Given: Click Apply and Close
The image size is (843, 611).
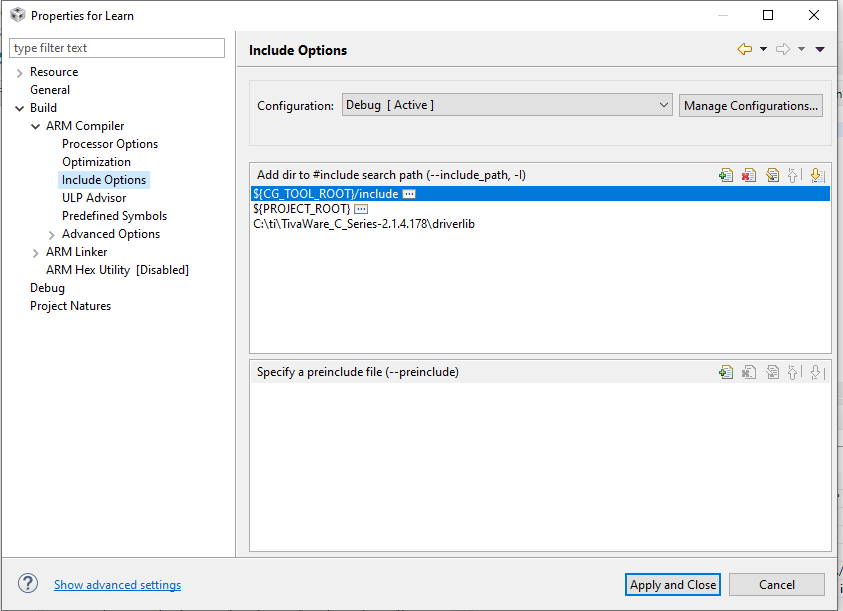Looking at the screenshot, I should point(672,584).
